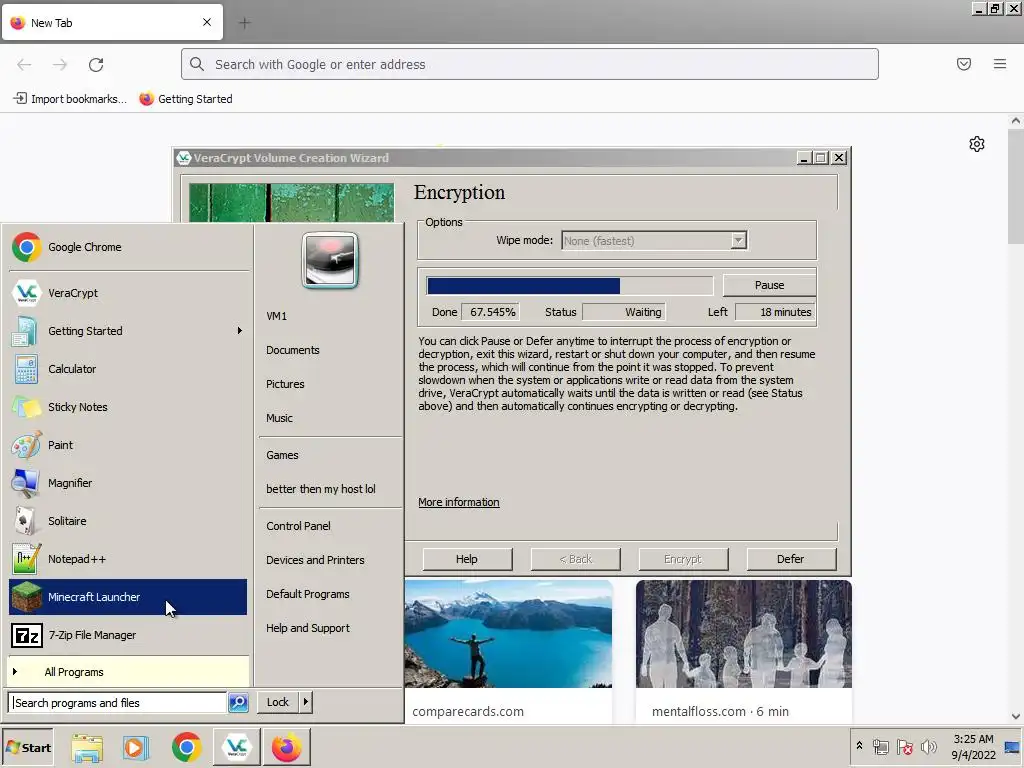Click the Left field showing 18 minutes
Image resolution: width=1024 pixels, height=768 pixels.
tap(775, 312)
